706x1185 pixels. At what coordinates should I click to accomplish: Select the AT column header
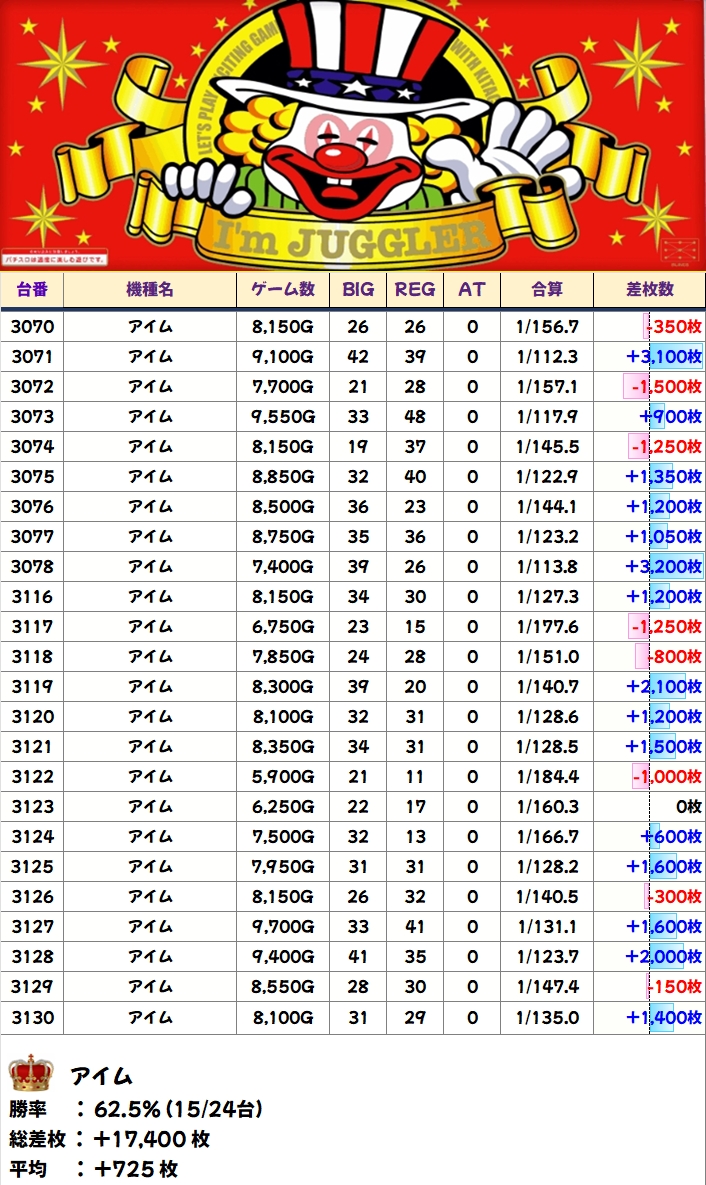pyautogui.click(x=472, y=289)
